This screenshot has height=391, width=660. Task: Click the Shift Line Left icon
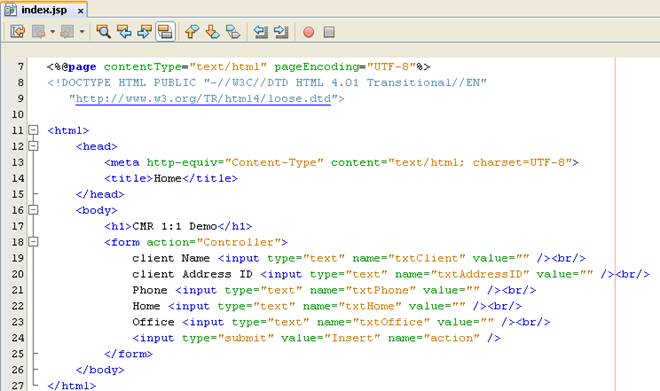(261, 32)
